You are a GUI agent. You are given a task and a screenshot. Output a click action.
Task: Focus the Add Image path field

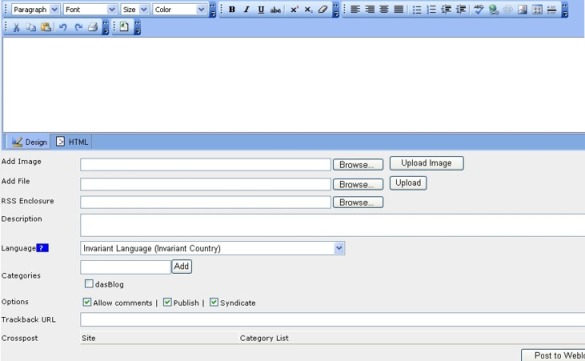[206, 165]
